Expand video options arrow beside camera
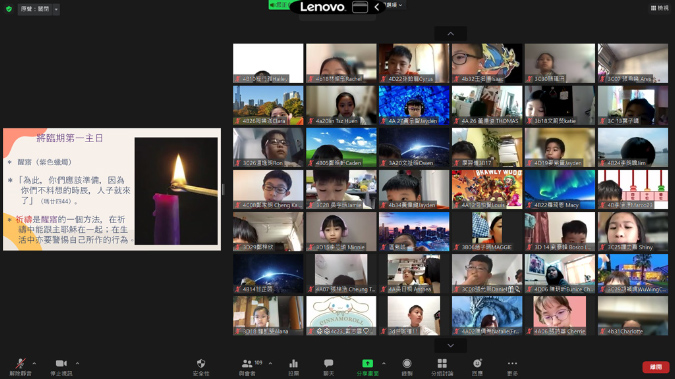 coord(77,363)
